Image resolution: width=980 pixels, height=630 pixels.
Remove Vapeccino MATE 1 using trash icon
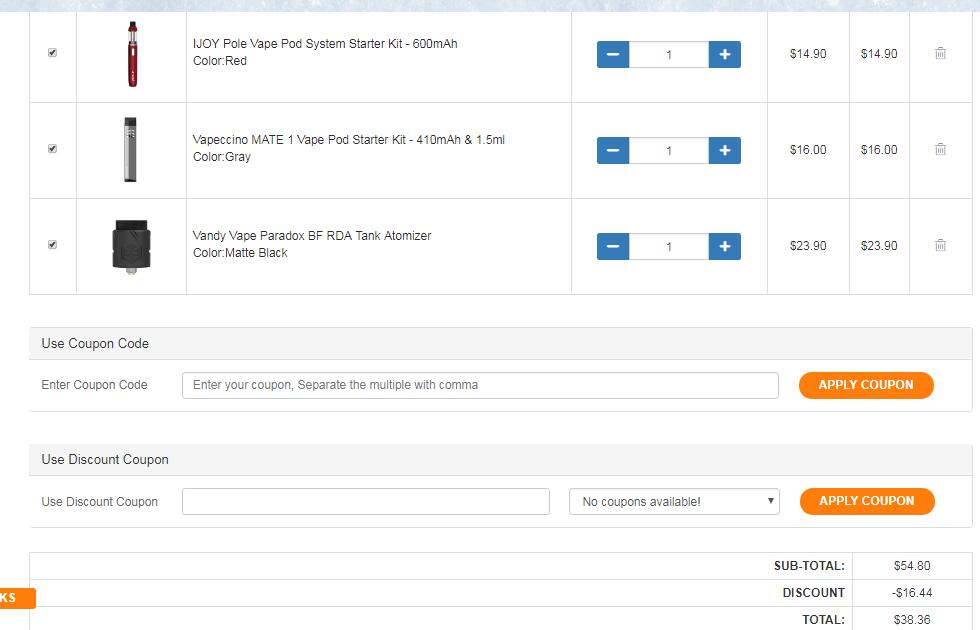pyautogui.click(x=940, y=150)
